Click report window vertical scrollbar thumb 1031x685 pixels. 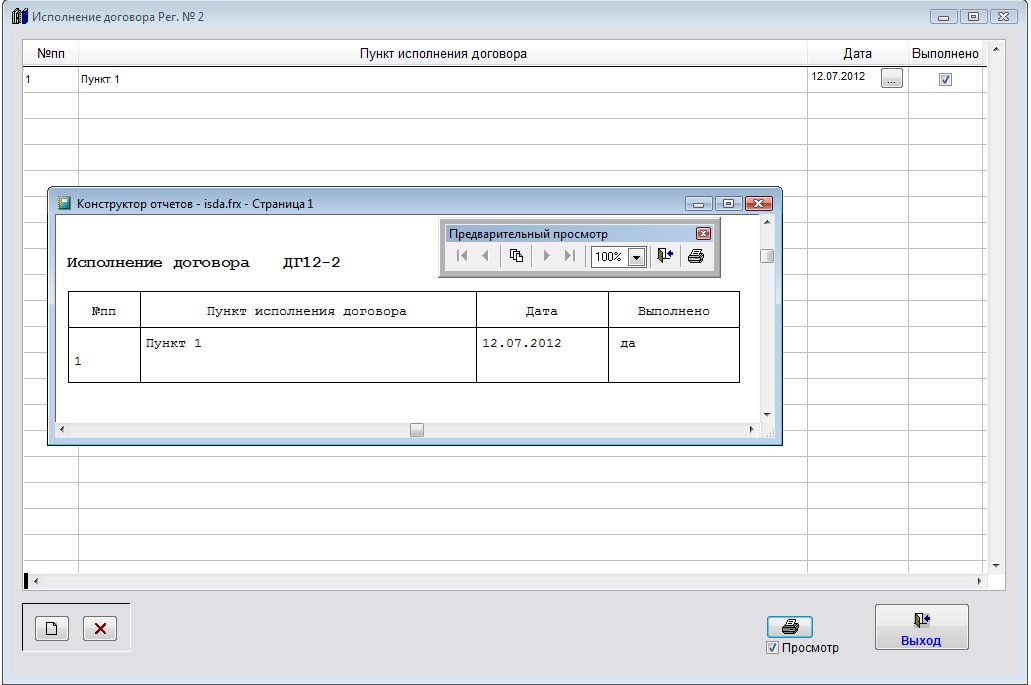coord(767,256)
